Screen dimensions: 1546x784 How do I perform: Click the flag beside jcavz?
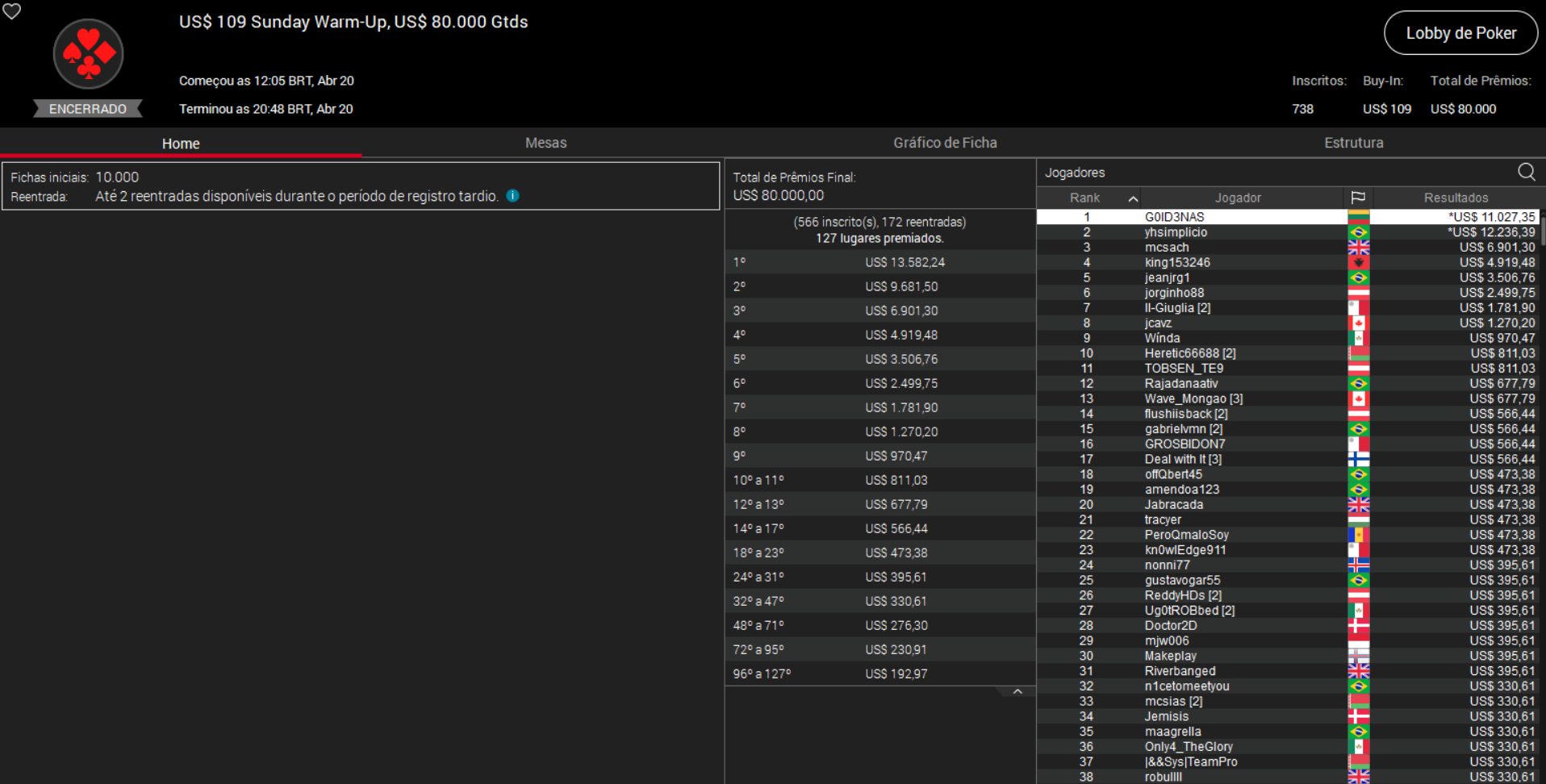pyautogui.click(x=1359, y=323)
